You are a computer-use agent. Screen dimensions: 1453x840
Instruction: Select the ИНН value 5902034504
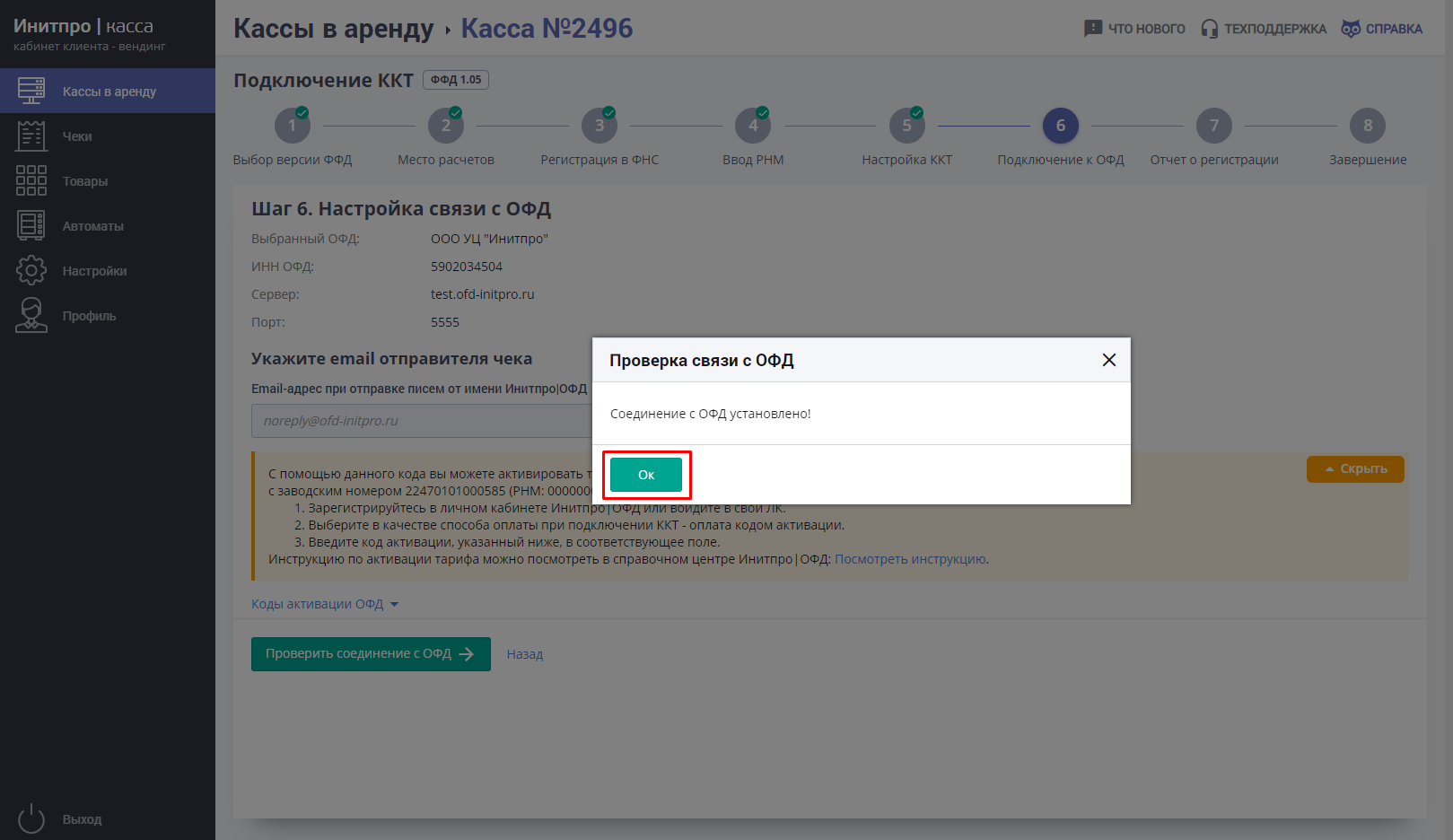[467, 267]
